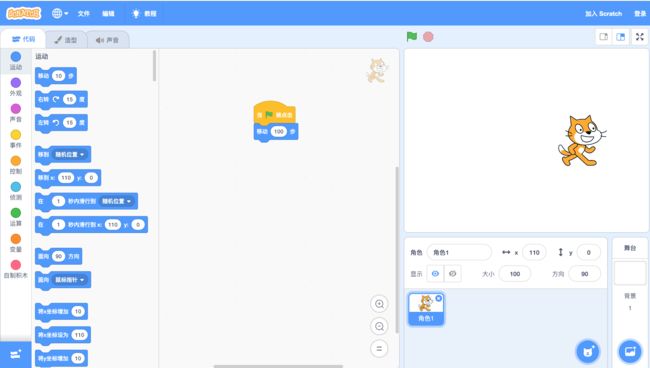
Task: Select the 控制 (Control) orange category
Action: 16,165
